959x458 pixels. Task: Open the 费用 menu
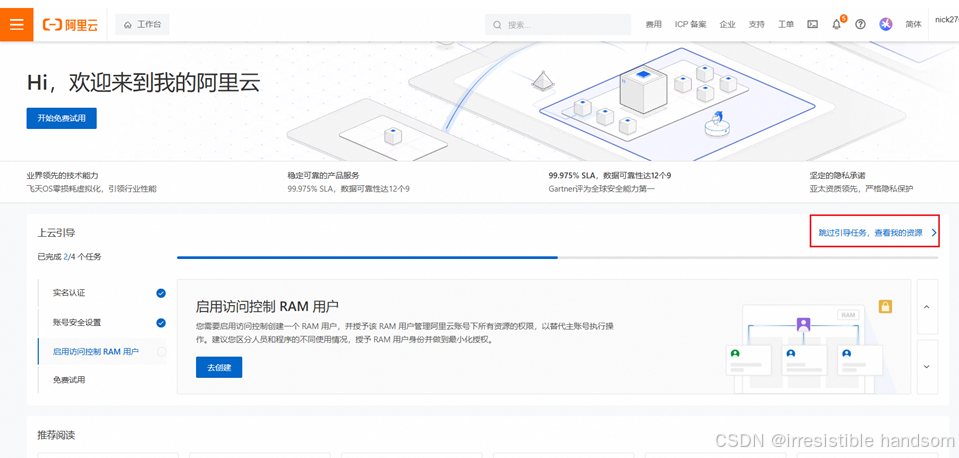(653, 24)
